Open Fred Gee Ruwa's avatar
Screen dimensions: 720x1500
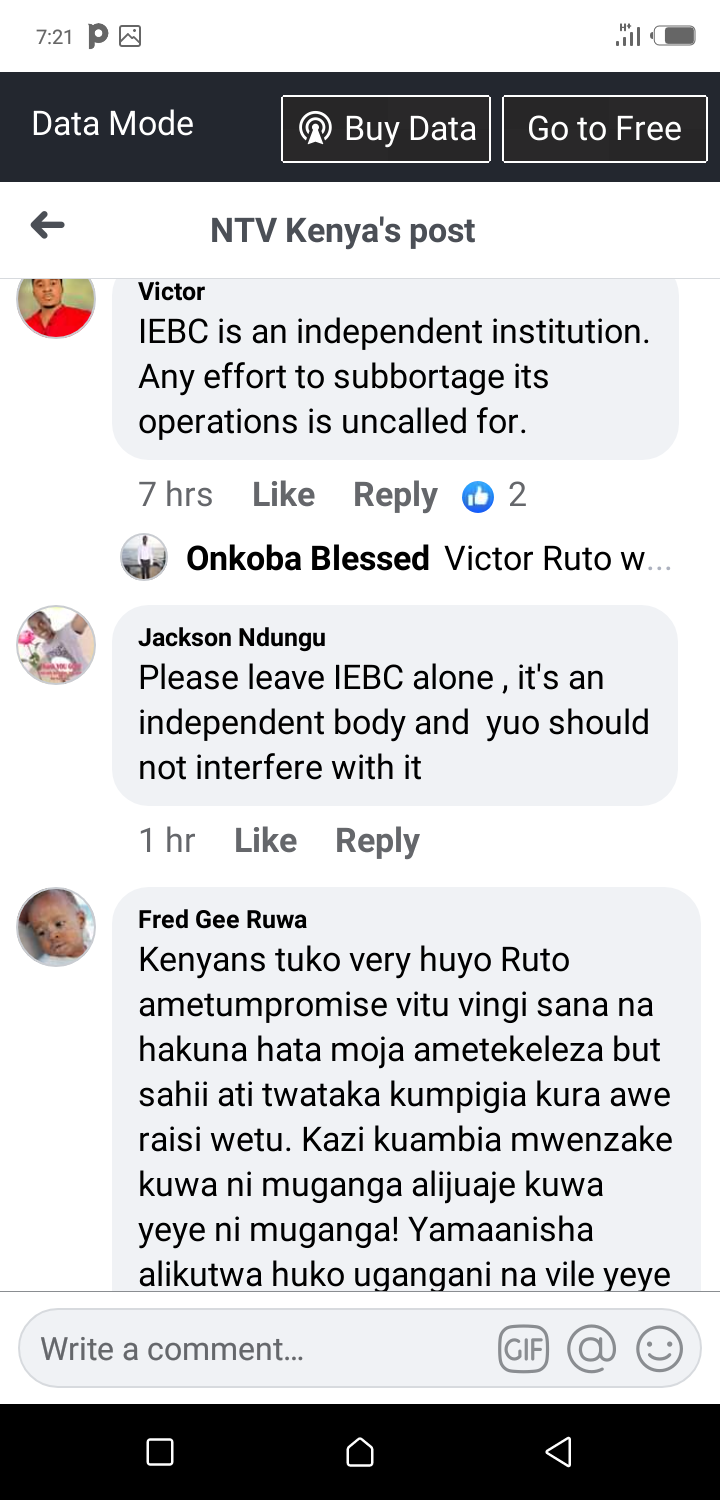[56, 926]
